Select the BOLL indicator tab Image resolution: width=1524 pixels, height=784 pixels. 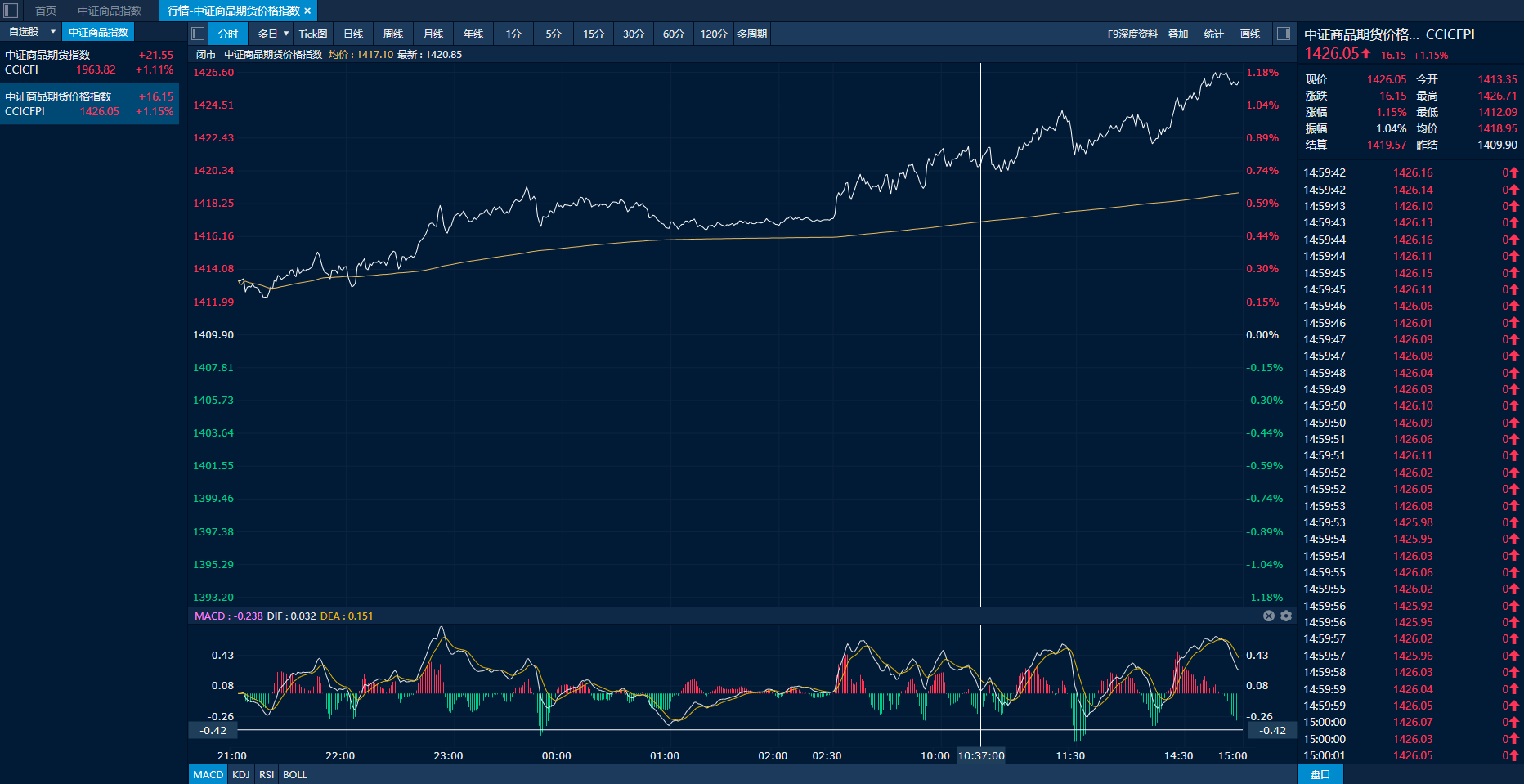click(x=295, y=774)
